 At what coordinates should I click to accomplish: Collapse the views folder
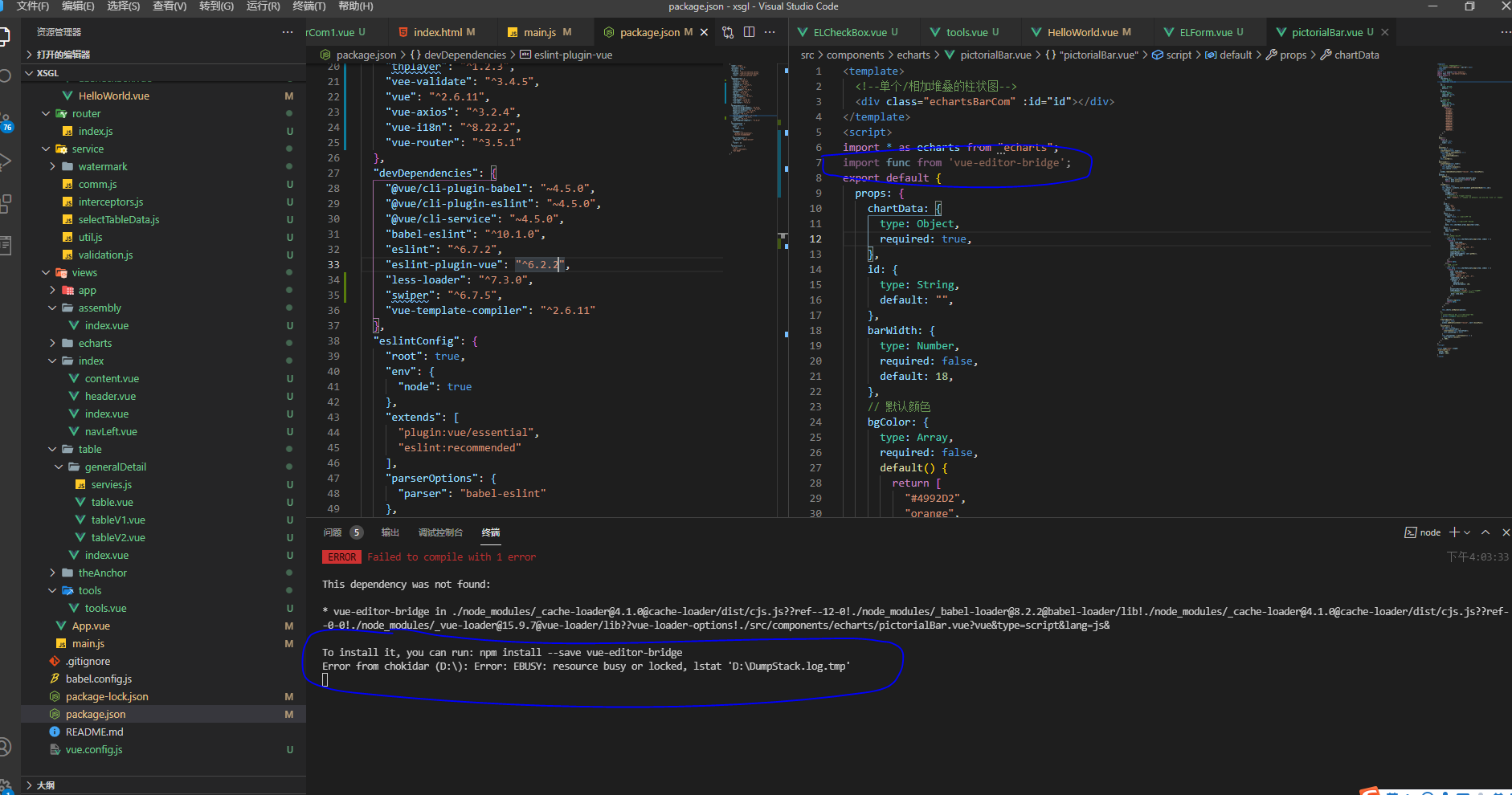(x=163, y=272)
